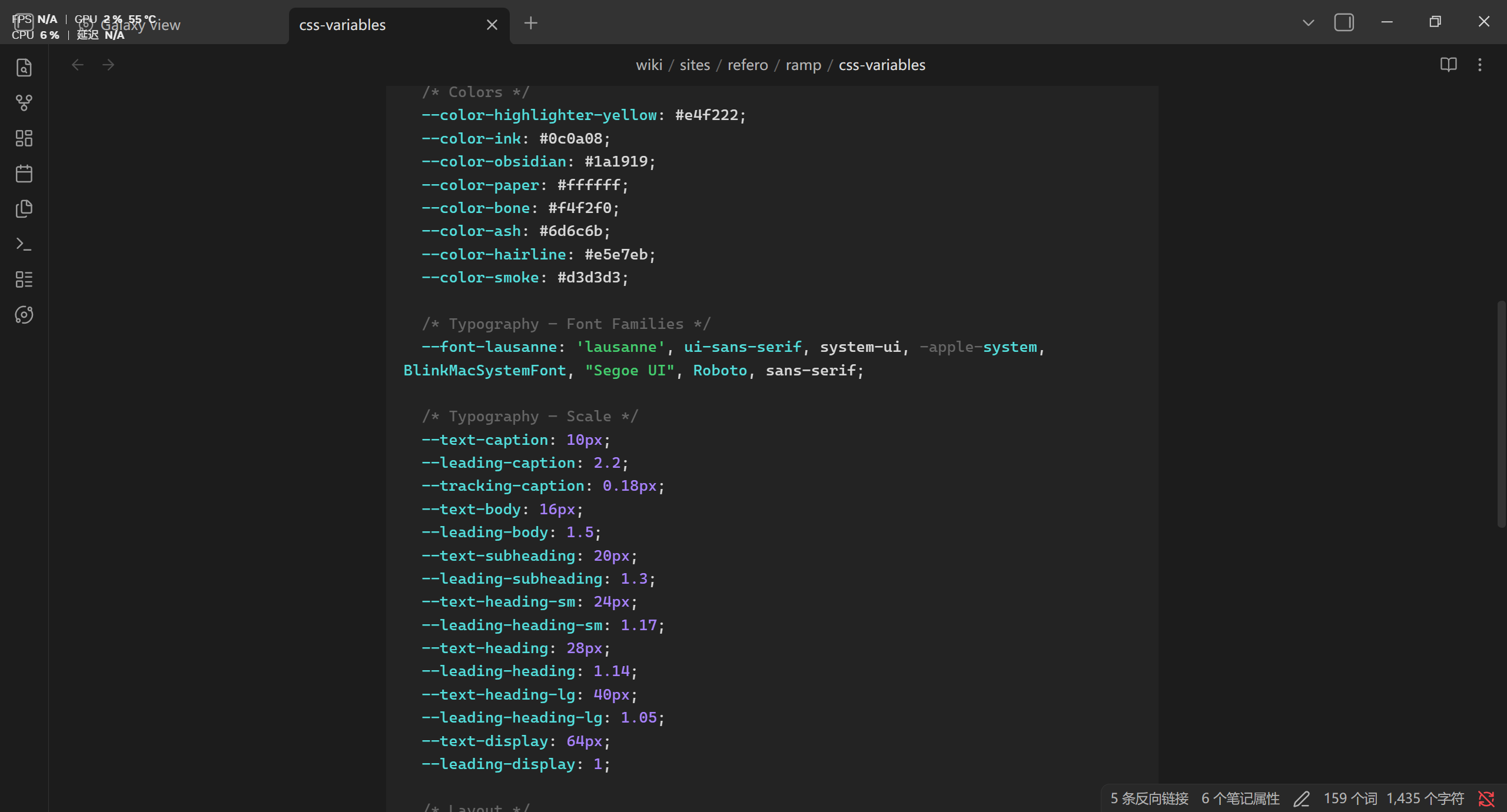Navigate forward with the right arrow
This screenshot has height=812, width=1507.
pyautogui.click(x=108, y=65)
